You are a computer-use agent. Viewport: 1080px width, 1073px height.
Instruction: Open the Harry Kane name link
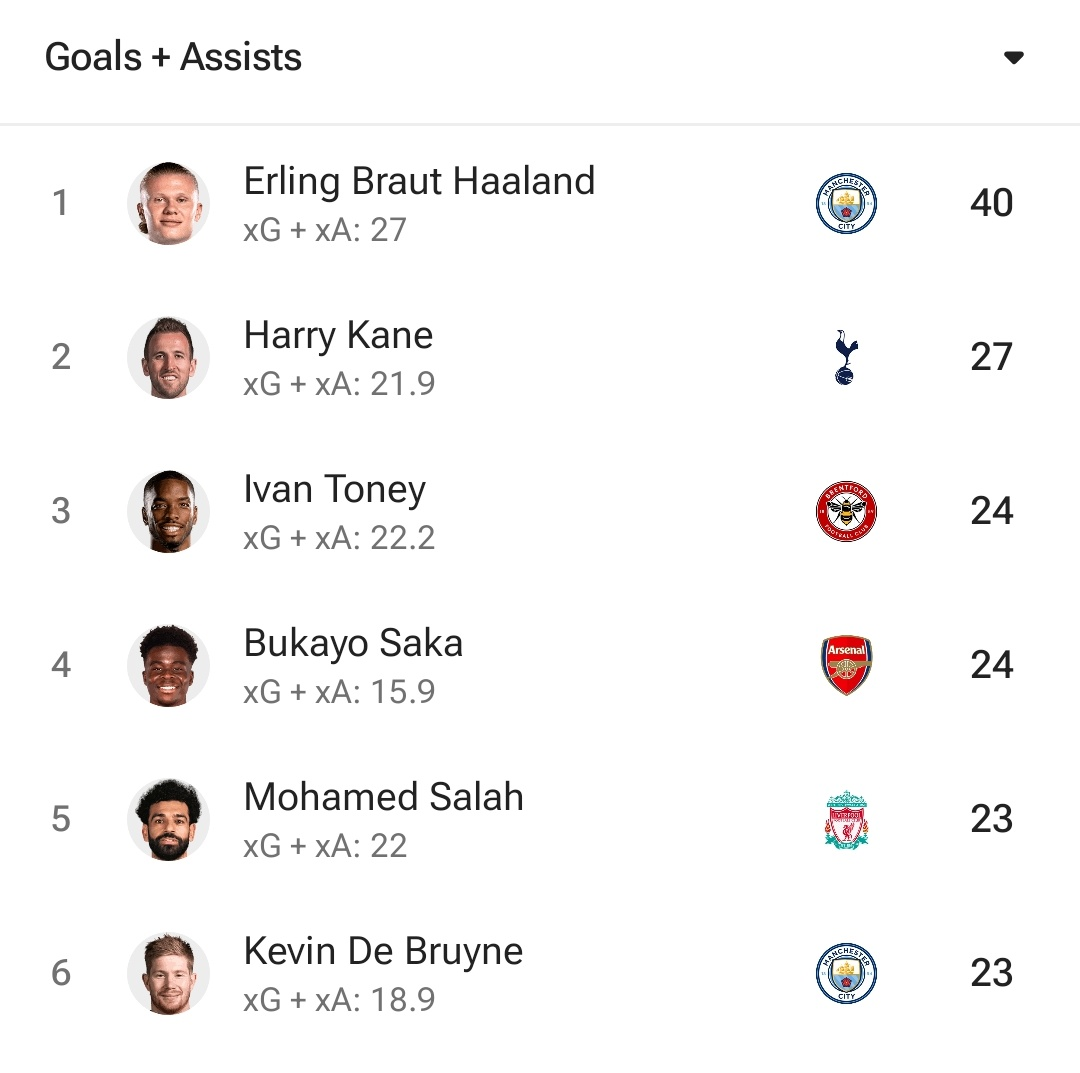pyautogui.click(x=338, y=335)
